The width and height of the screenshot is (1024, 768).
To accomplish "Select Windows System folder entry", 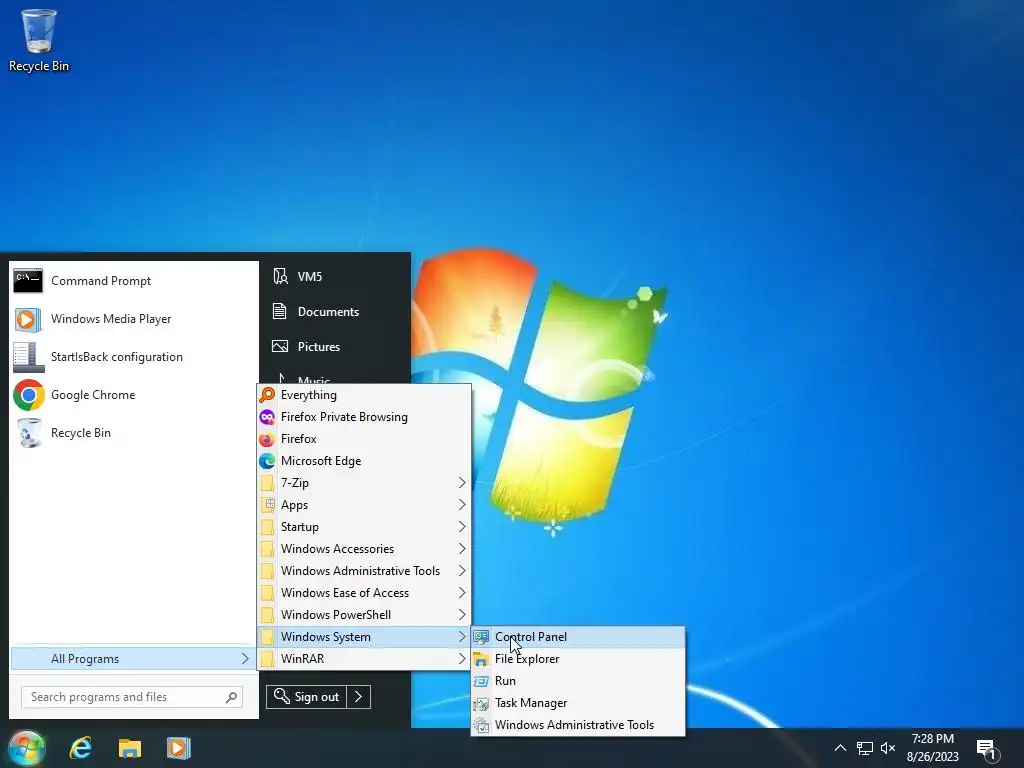I will click(364, 637).
